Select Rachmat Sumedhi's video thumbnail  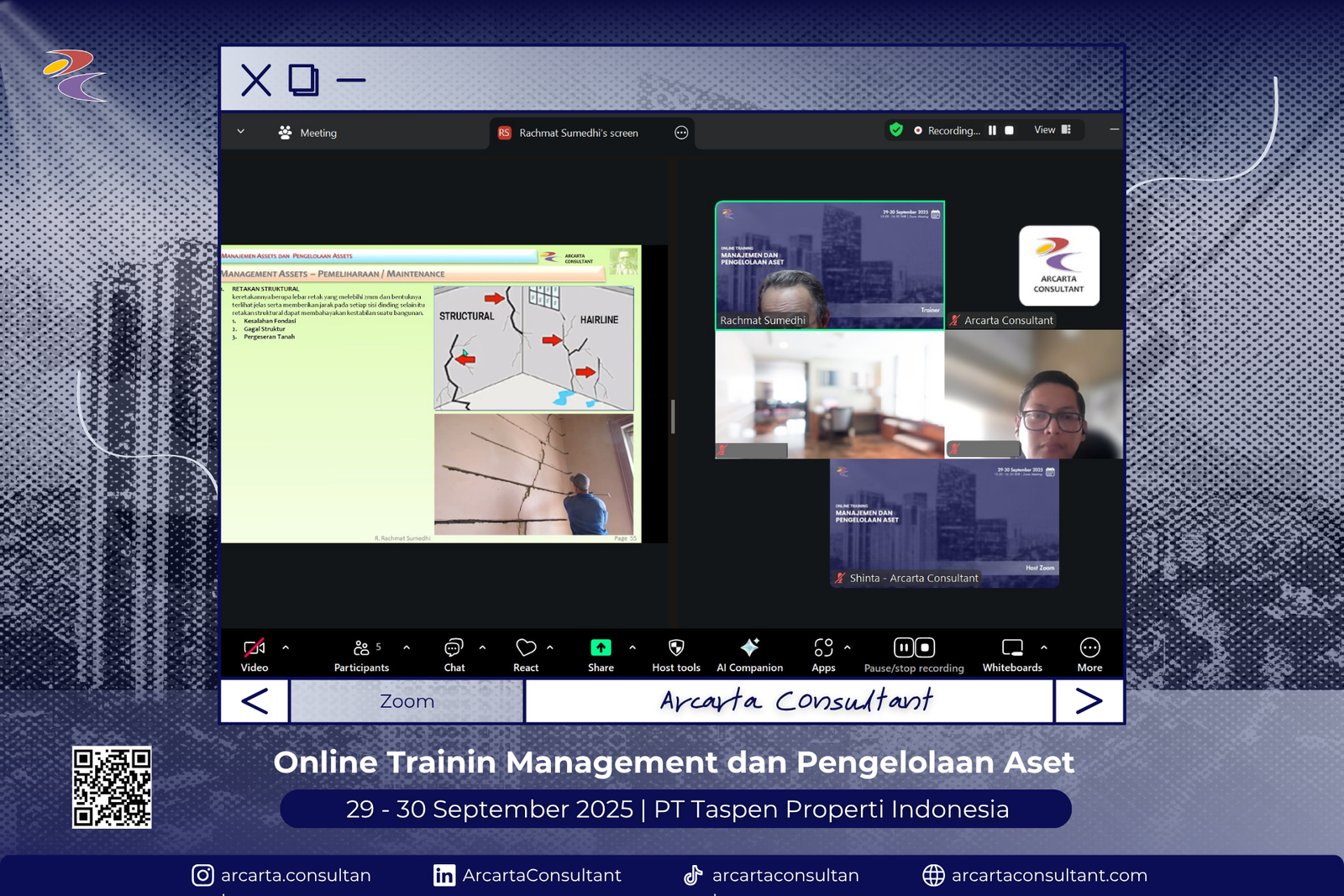point(829,265)
